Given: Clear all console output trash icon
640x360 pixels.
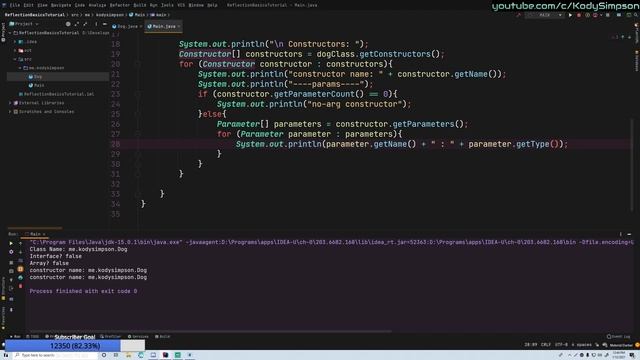Looking at the screenshot, I should point(20,286).
